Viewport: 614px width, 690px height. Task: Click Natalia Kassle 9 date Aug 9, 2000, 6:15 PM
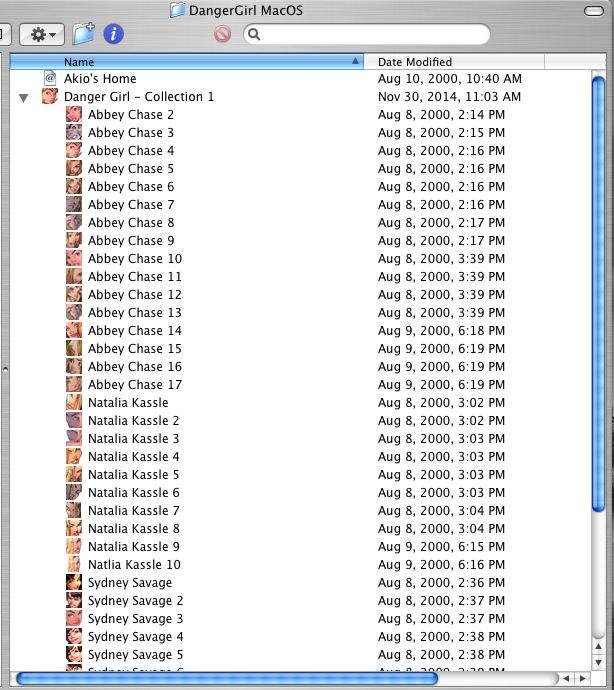441,547
